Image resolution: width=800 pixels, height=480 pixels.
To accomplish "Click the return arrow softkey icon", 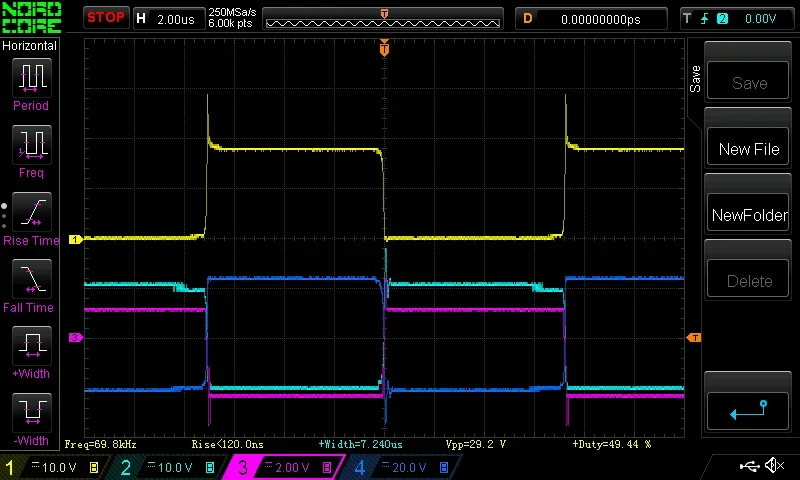I will tap(748, 409).
